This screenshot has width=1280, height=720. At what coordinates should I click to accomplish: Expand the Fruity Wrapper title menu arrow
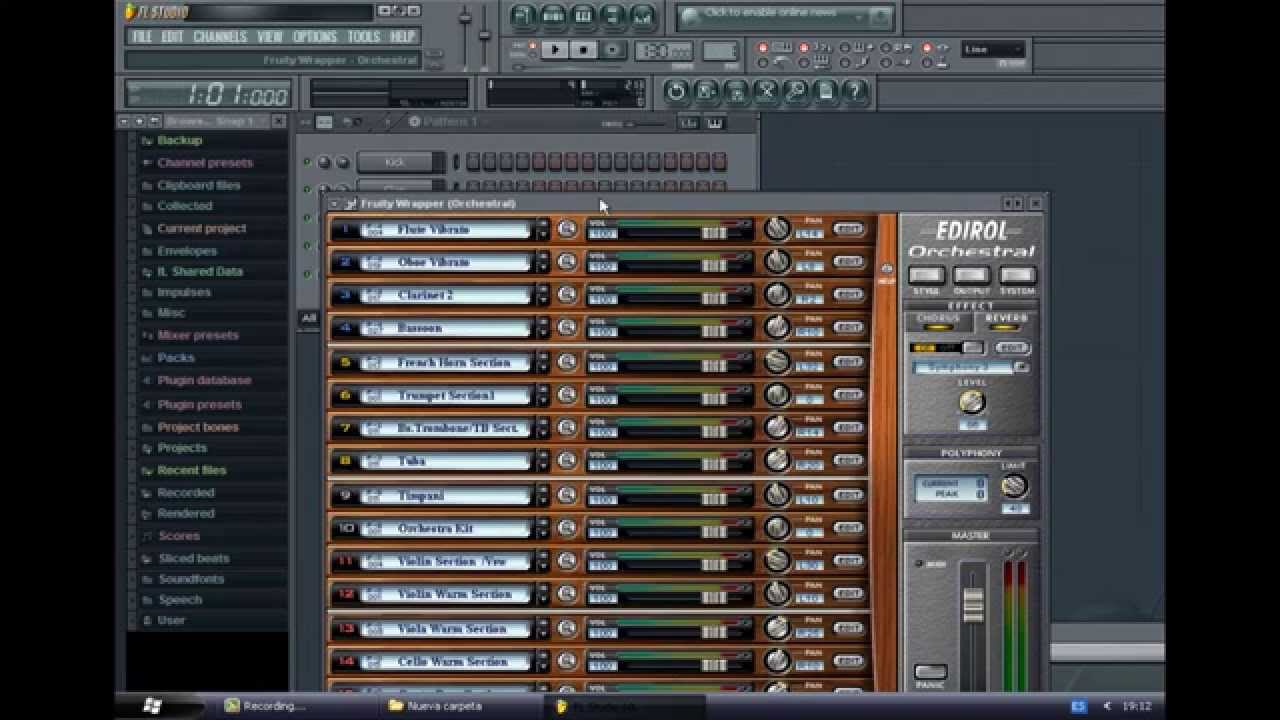[334, 203]
